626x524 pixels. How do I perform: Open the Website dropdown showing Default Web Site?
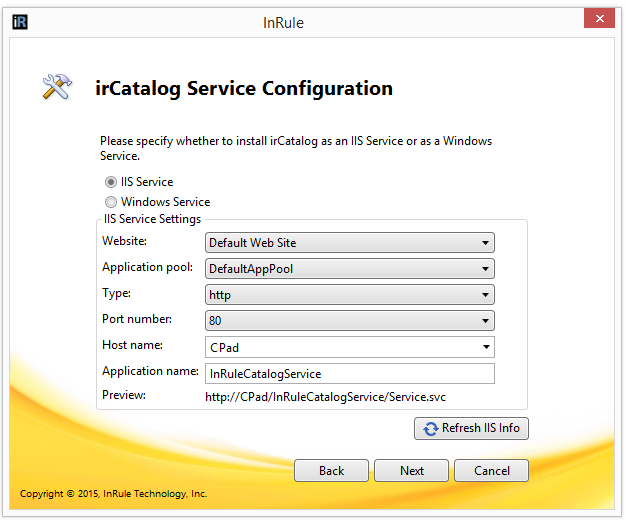click(x=350, y=243)
